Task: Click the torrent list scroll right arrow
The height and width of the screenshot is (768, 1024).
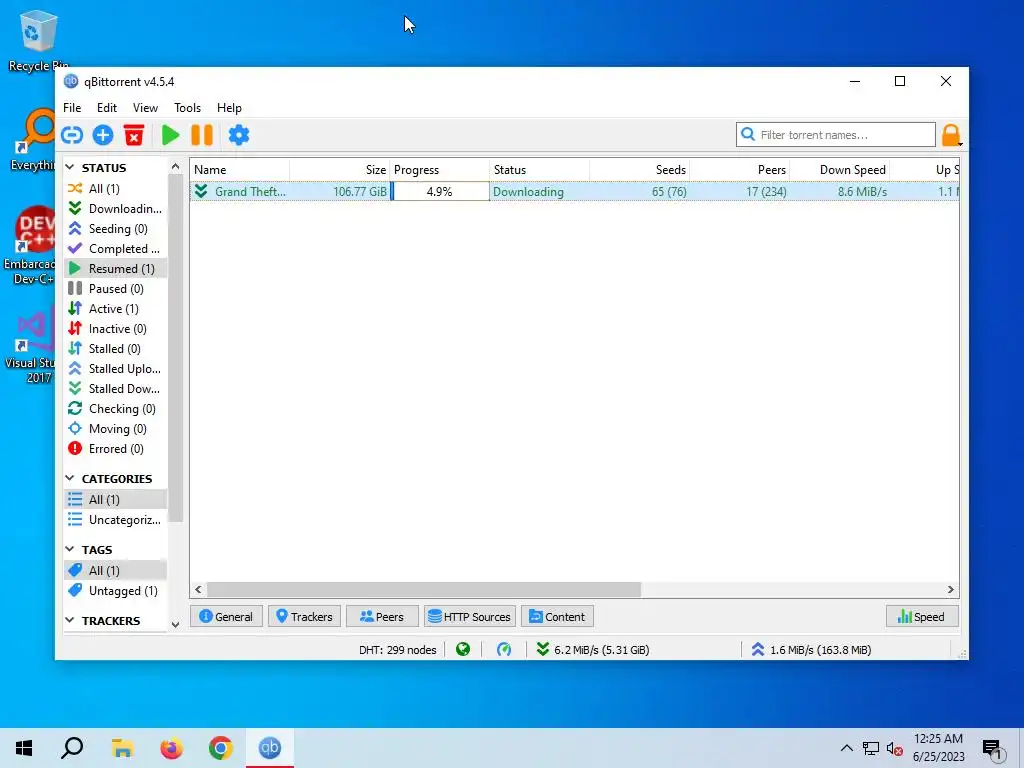Action: [x=950, y=590]
